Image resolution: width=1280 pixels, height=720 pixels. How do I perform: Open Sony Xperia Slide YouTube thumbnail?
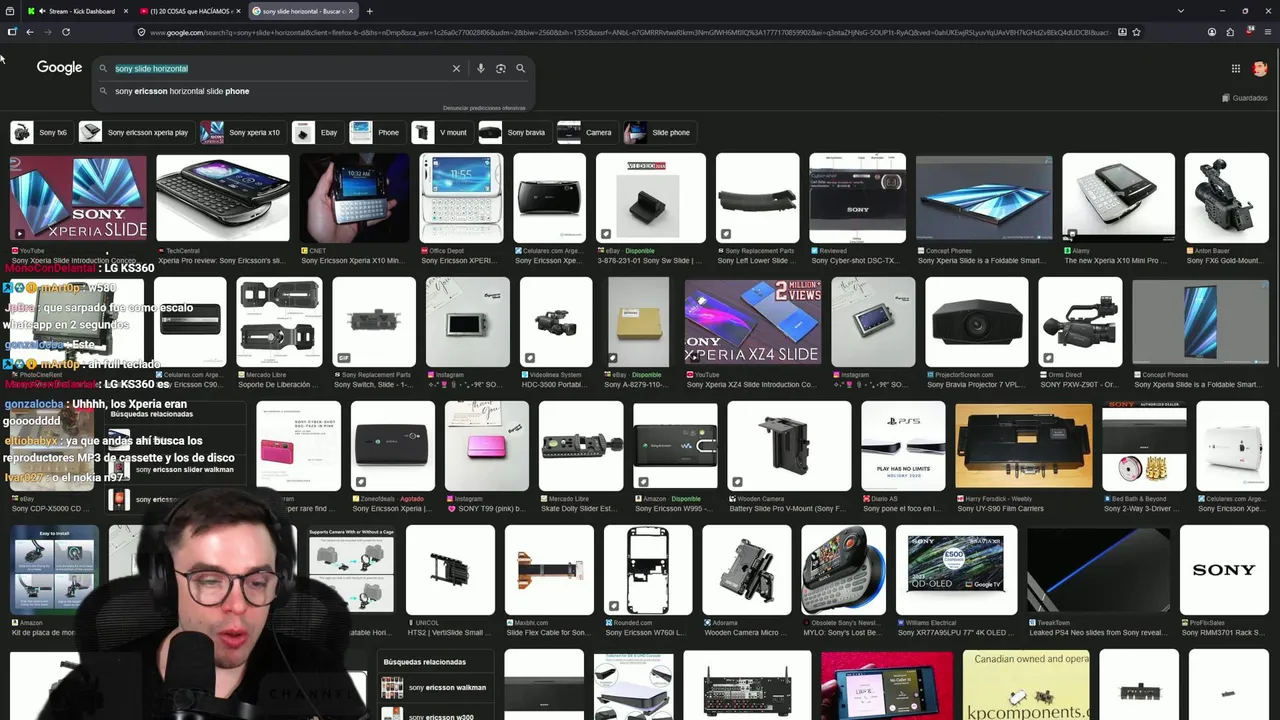[x=78, y=198]
